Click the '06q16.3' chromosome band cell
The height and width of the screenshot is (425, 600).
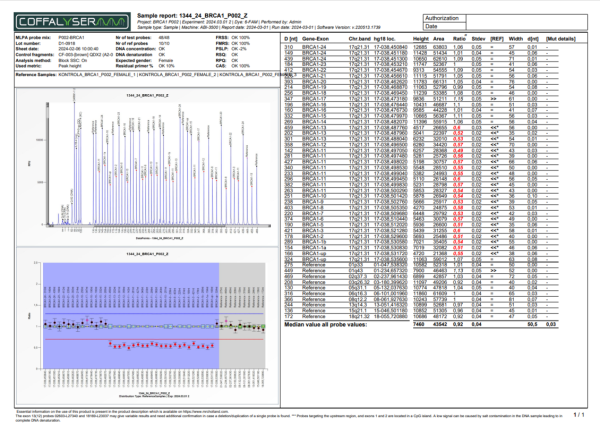tap(358, 293)
